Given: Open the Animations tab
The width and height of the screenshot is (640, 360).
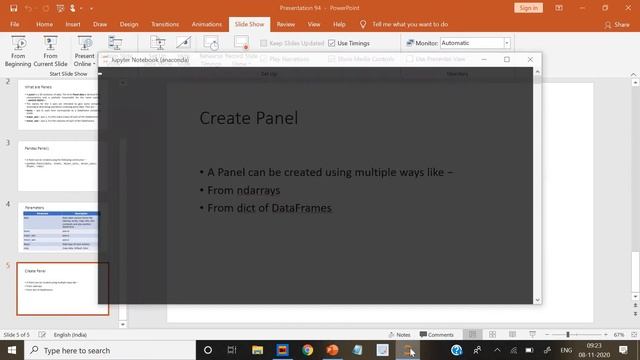Looking at the screenshot, I should 207,24.
